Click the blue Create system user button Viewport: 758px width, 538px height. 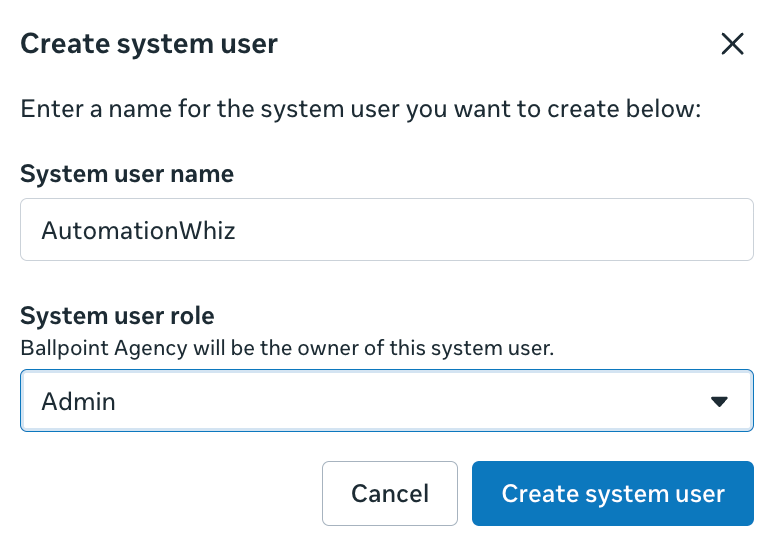[x=612, y=494]
